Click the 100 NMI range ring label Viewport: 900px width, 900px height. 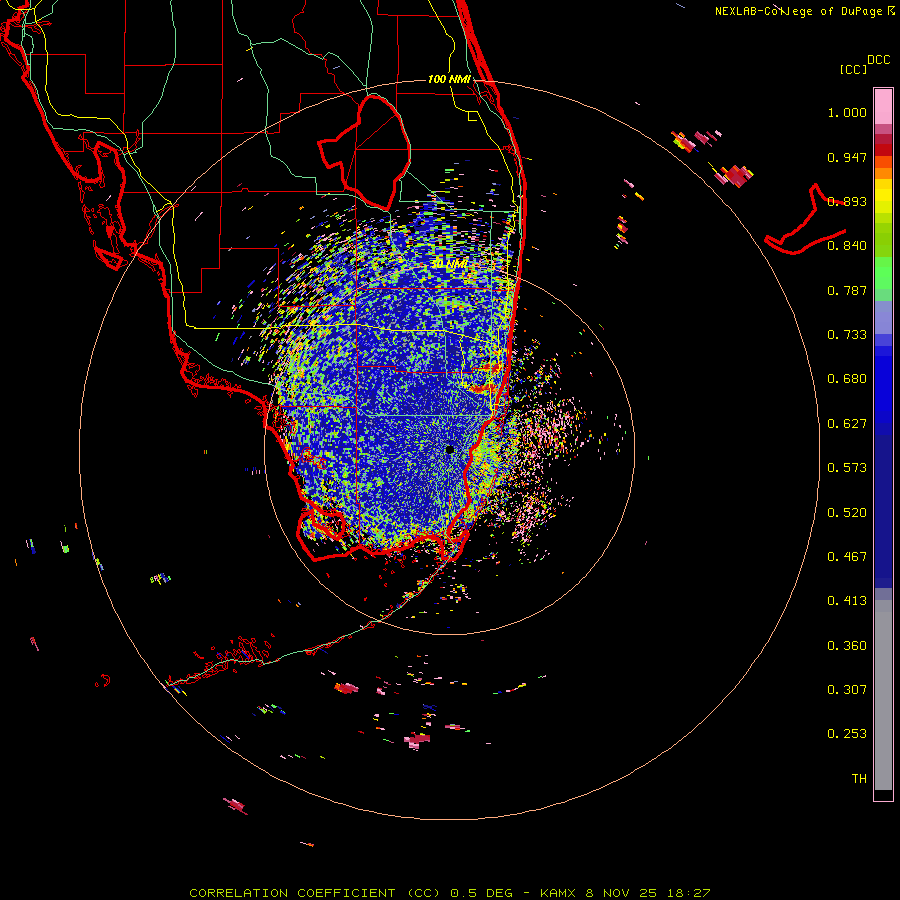pyautogui.click(x=449, y=79)
